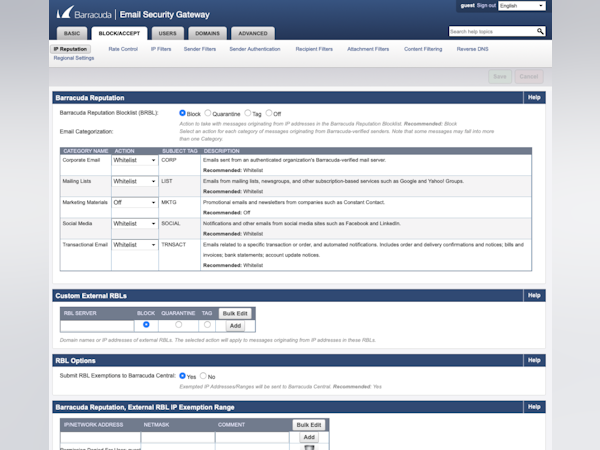
Task: Switch to the BASIC tab
Action: click(x=72, y=33)
